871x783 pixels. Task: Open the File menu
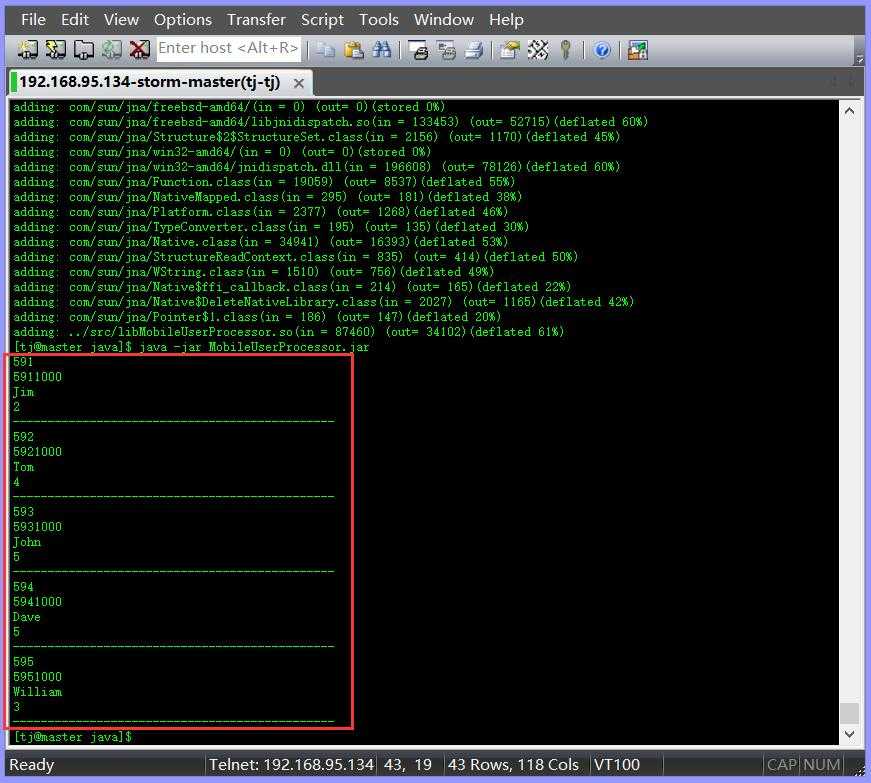tap(33, 19)
